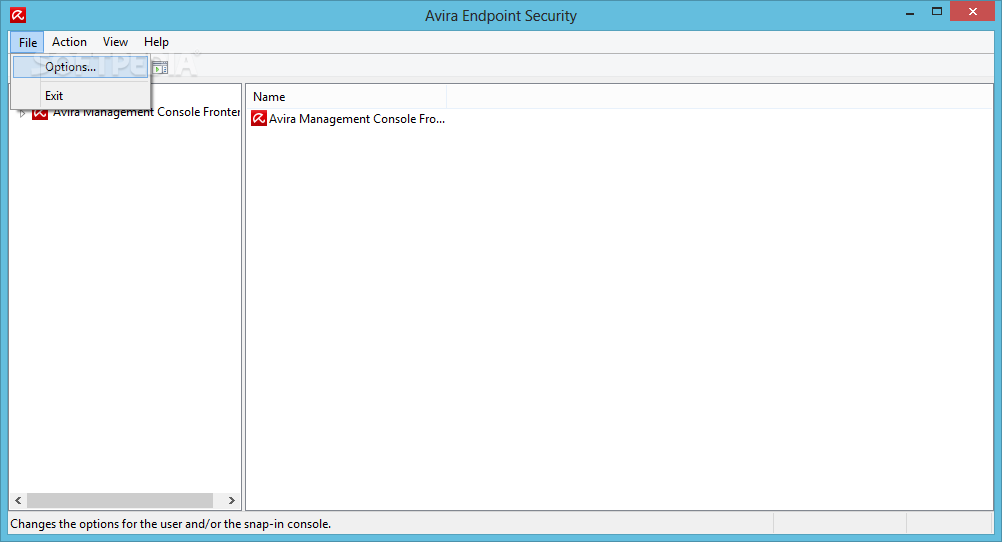Close the Avira Endpoint Security window
The image size is (1002, 542).
[973, 12]
